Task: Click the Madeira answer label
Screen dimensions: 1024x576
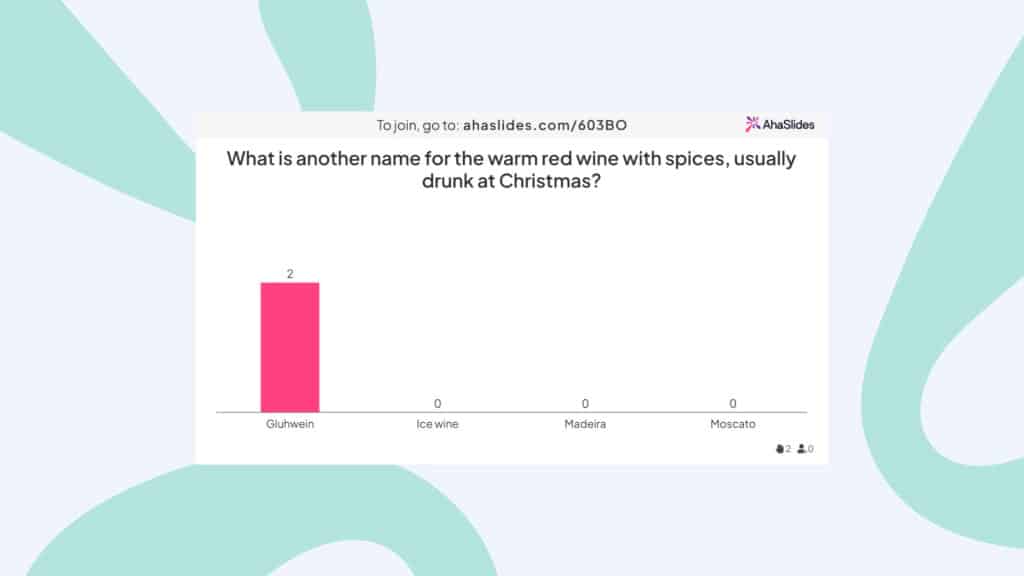Action: [585, 424]
